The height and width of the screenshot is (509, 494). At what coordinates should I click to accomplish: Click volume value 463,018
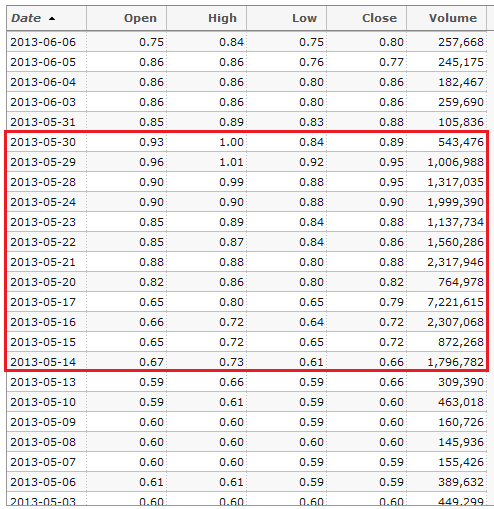pos(461,402)
